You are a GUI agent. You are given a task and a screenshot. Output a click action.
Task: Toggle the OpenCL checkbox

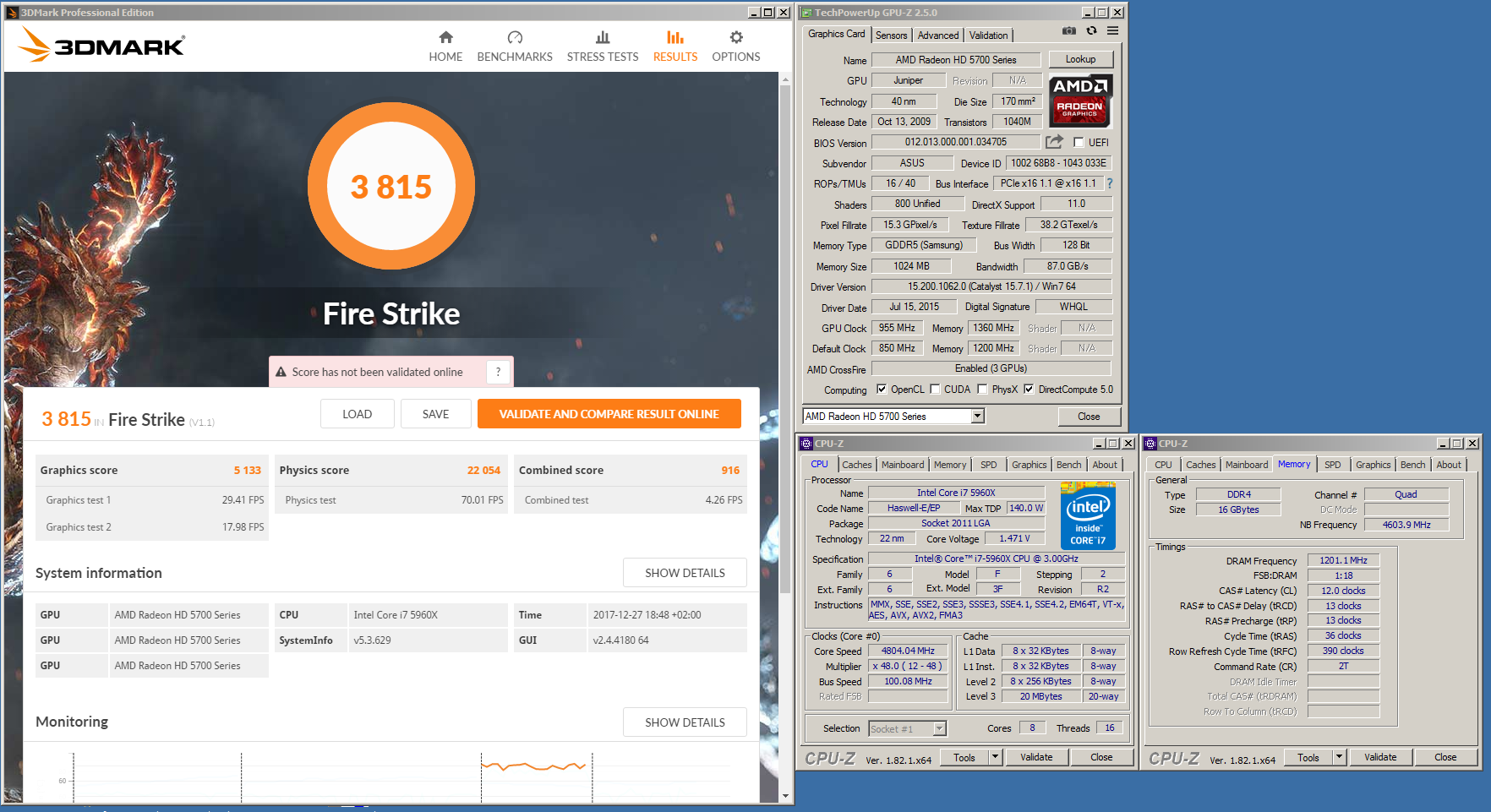pyautogui.click(x=882, y=390)
